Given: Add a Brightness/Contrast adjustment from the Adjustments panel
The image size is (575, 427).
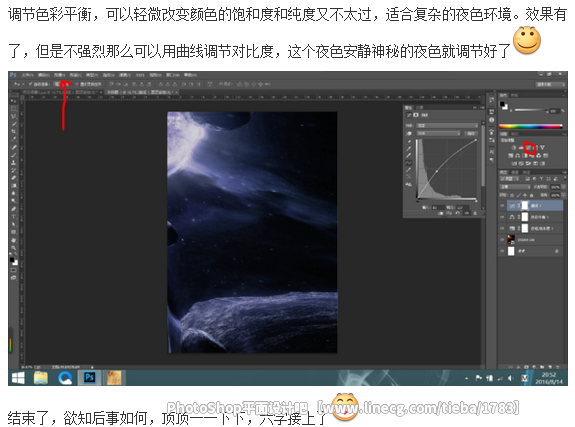Looking at the screenshot, I should coord(514,147).
